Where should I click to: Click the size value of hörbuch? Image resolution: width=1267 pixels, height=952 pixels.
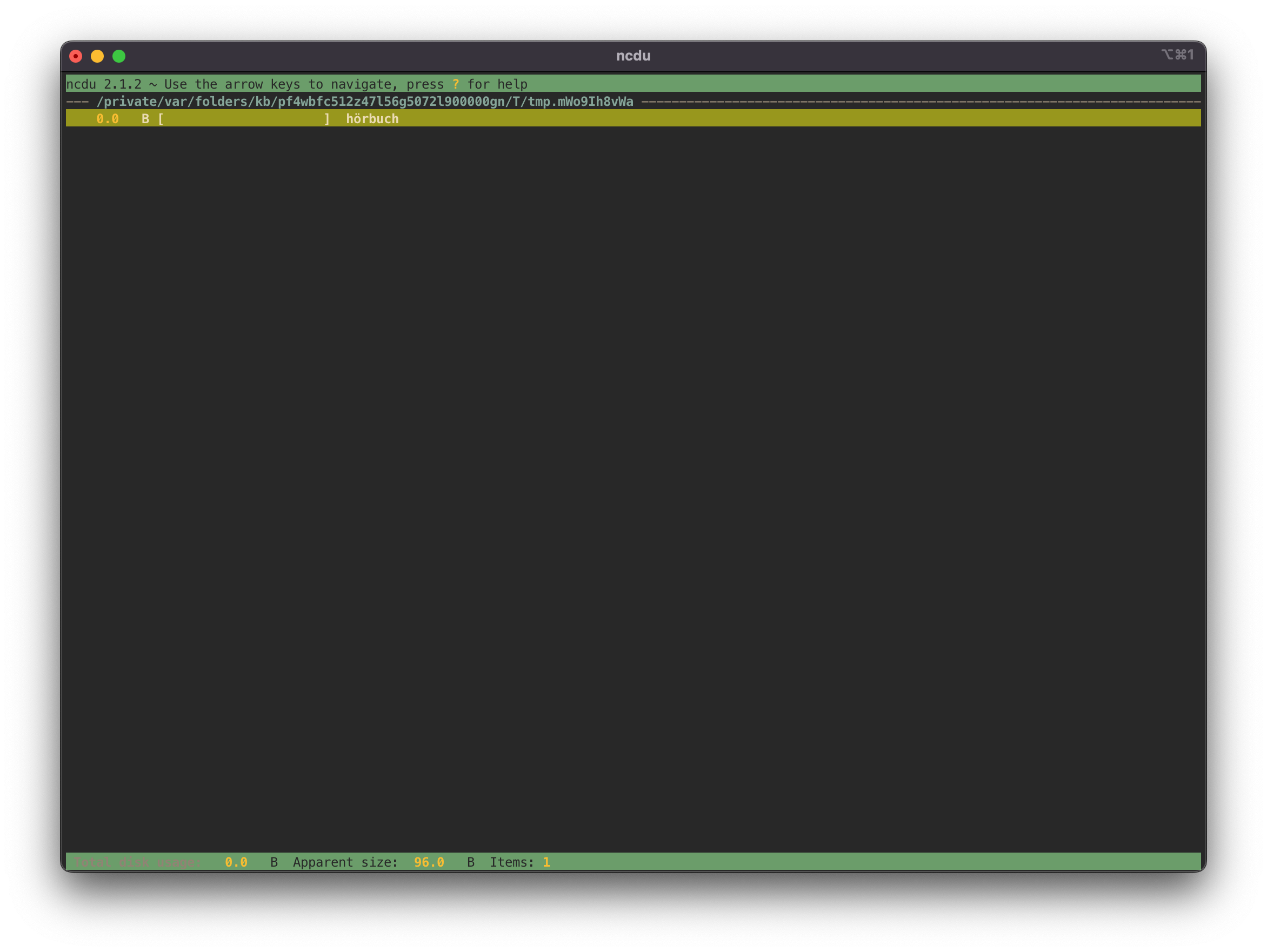click(x=108, y=118)
